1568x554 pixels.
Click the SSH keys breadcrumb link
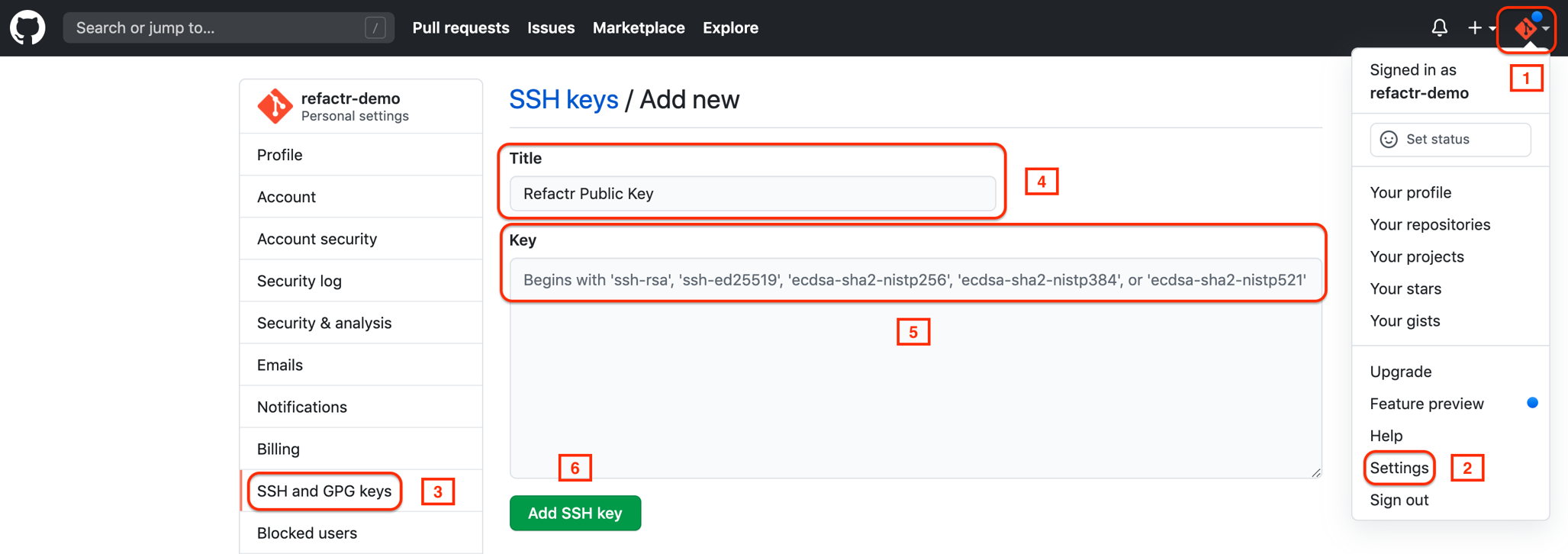[563, 100]
